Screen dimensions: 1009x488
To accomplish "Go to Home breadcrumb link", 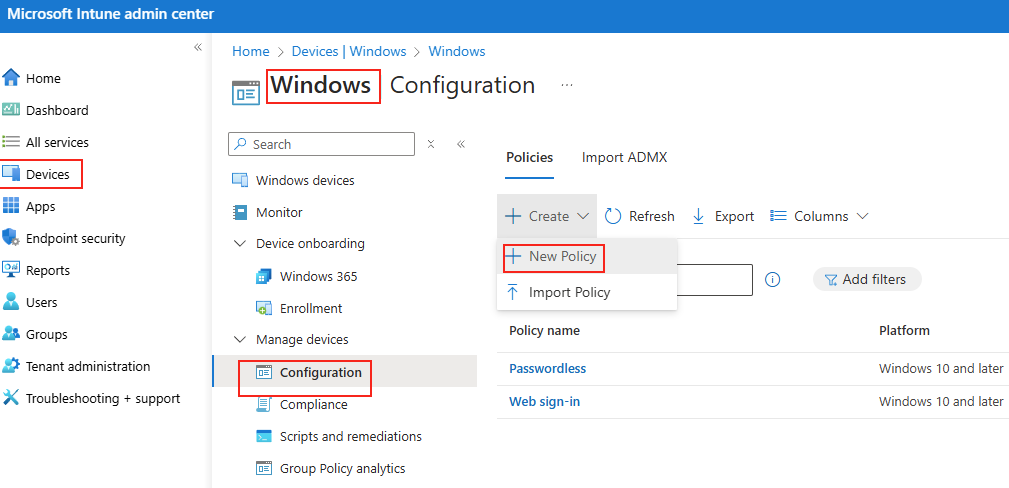I will click(x=250, y=52).
